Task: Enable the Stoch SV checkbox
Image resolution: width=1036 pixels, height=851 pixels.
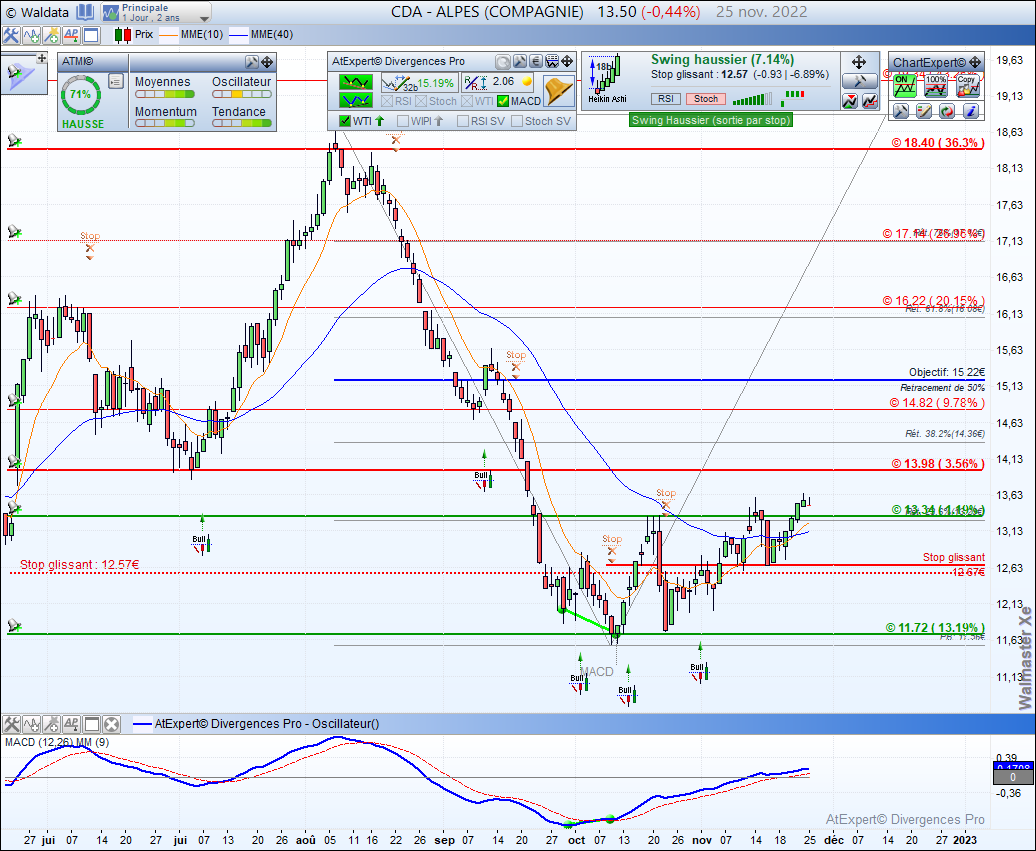Action: 517,121
